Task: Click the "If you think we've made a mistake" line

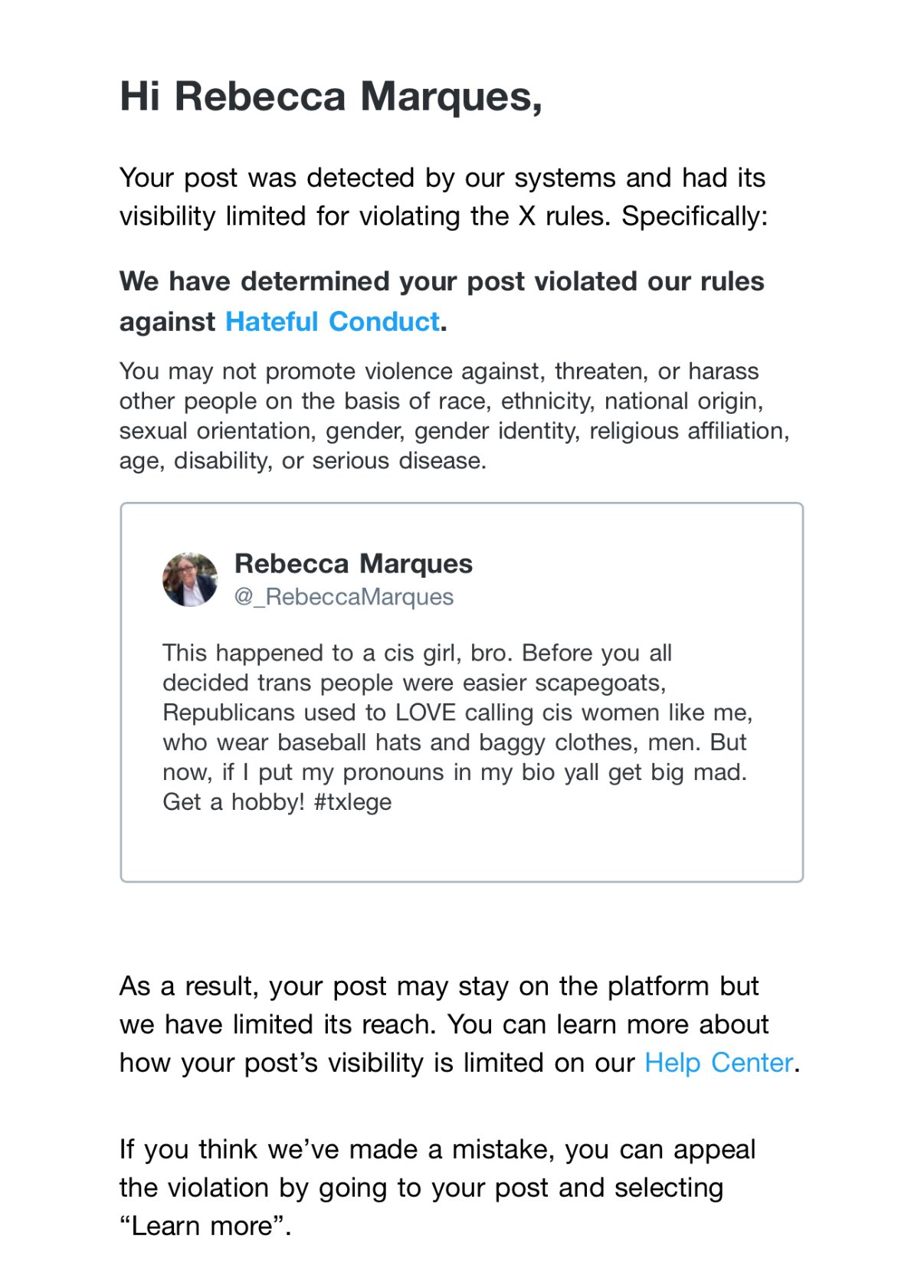Action: (437, 1149)
